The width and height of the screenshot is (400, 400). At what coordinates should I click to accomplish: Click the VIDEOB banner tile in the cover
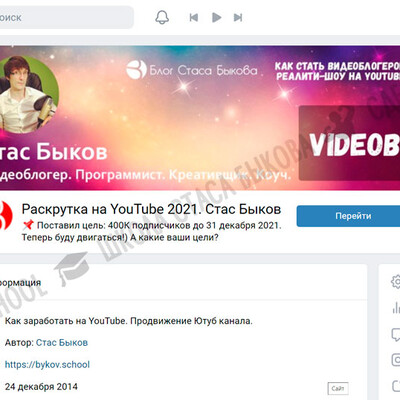click(x=349, y=143)
